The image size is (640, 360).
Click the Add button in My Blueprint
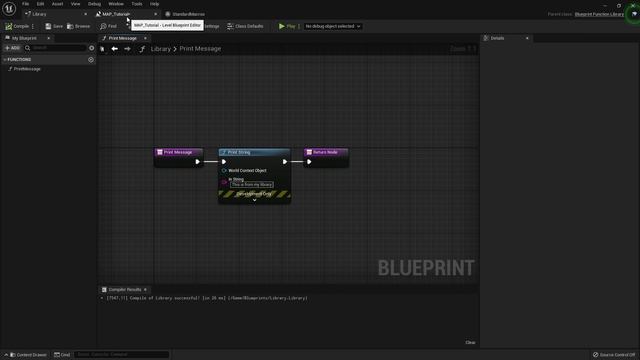[x=12, y=48]
